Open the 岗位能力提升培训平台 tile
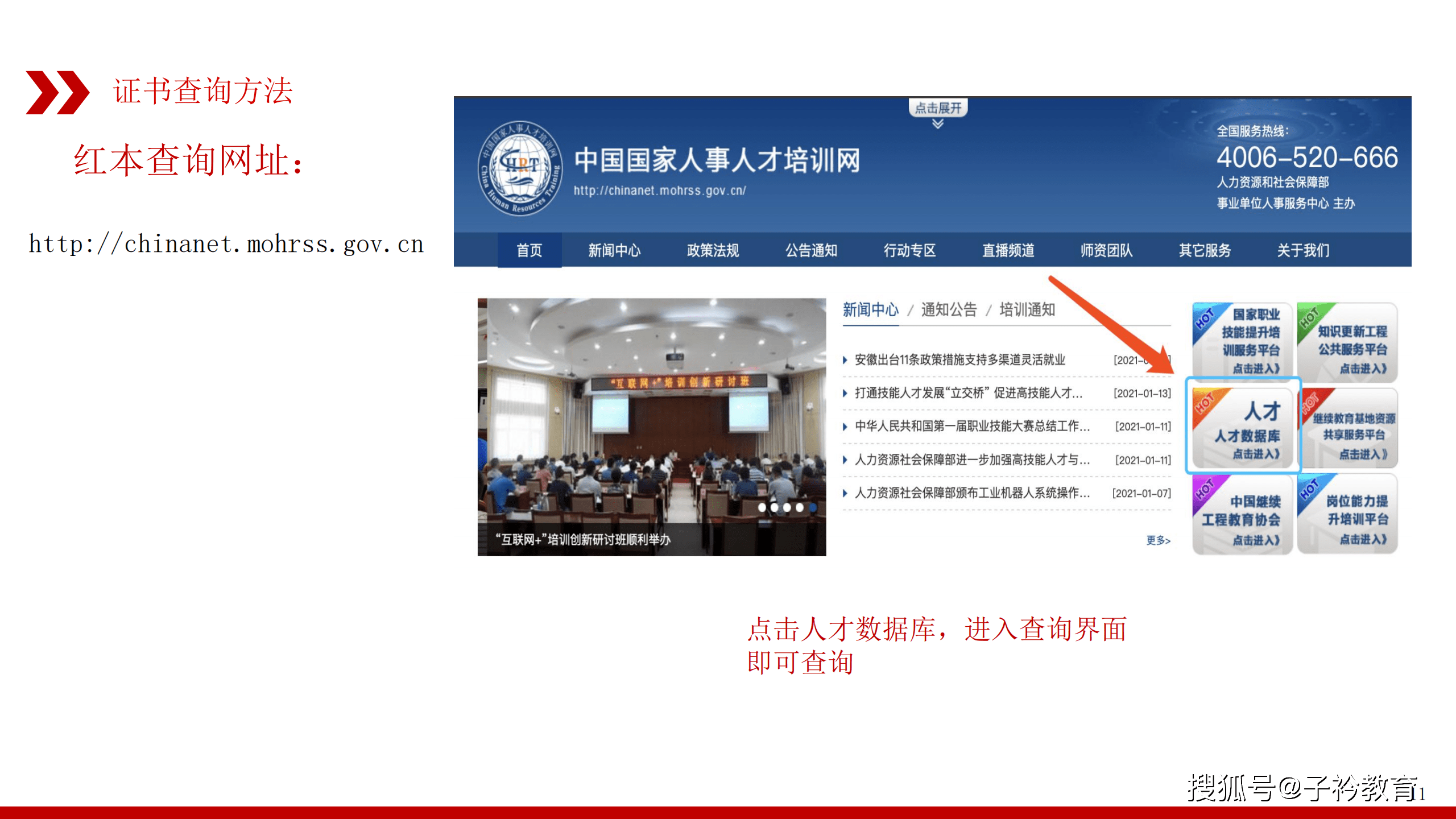 1347,514
